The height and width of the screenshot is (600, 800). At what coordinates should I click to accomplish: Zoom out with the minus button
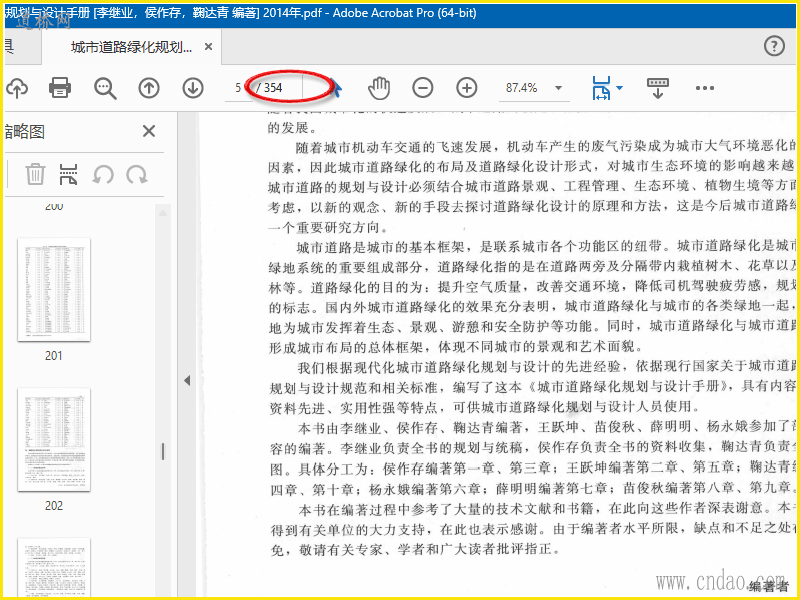(x=423, y=88)
